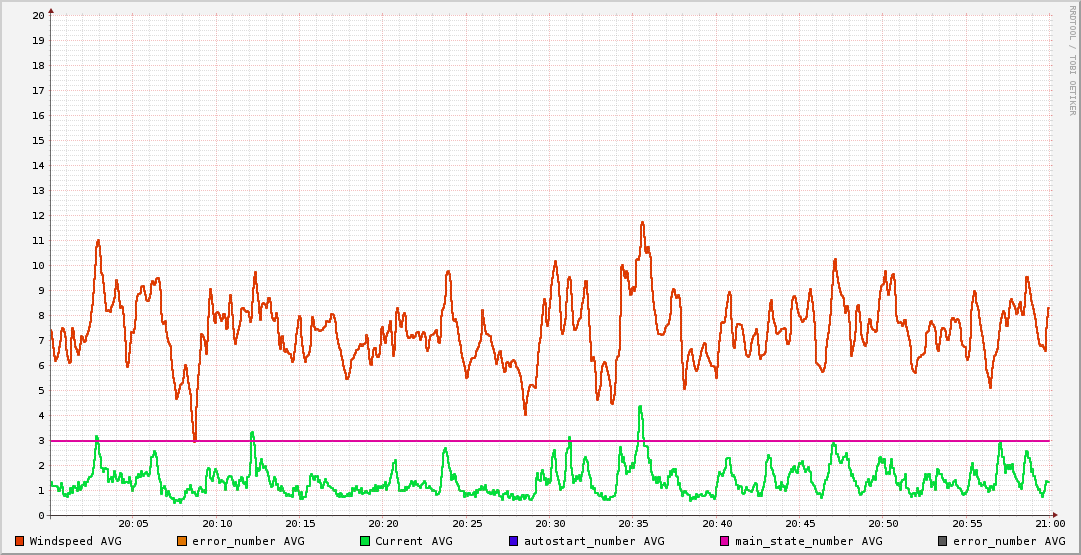Click the blue autostart_number AVG legend swatch

(514, 541)
